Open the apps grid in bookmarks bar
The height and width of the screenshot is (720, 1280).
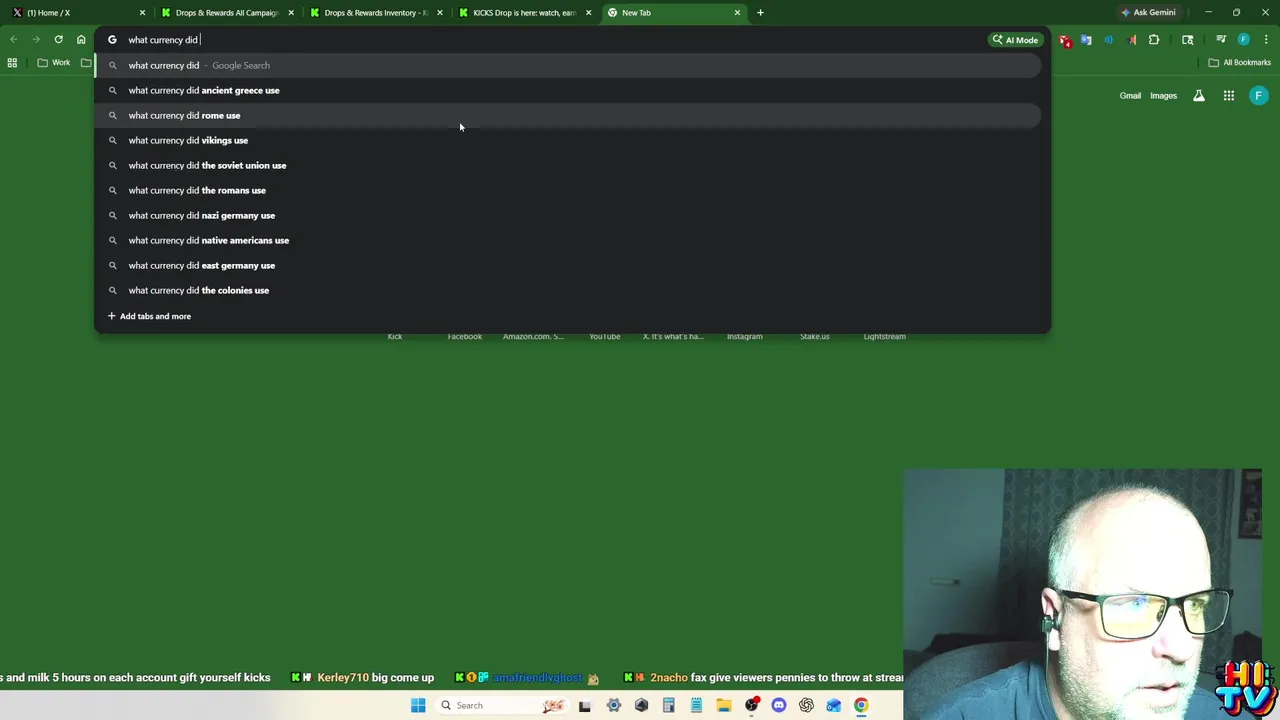coord(12,63)
